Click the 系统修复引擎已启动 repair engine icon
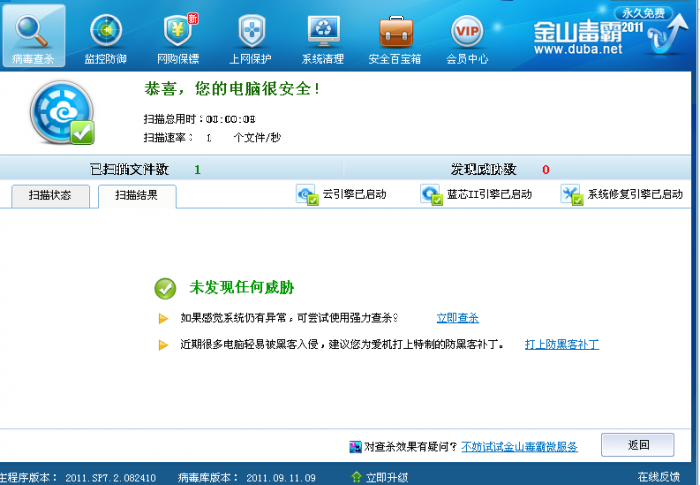The image size is (700, 485). pyautogui.click(x=572, y=195)
